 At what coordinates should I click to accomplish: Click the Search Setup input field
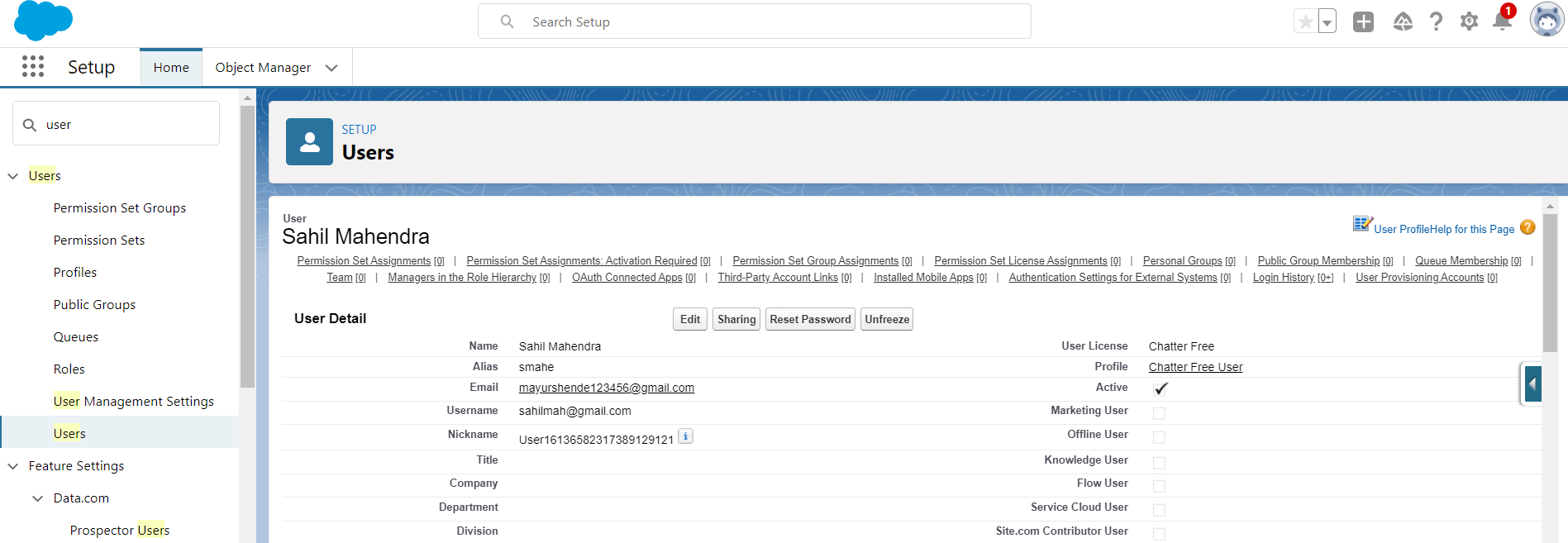(754, 21)
